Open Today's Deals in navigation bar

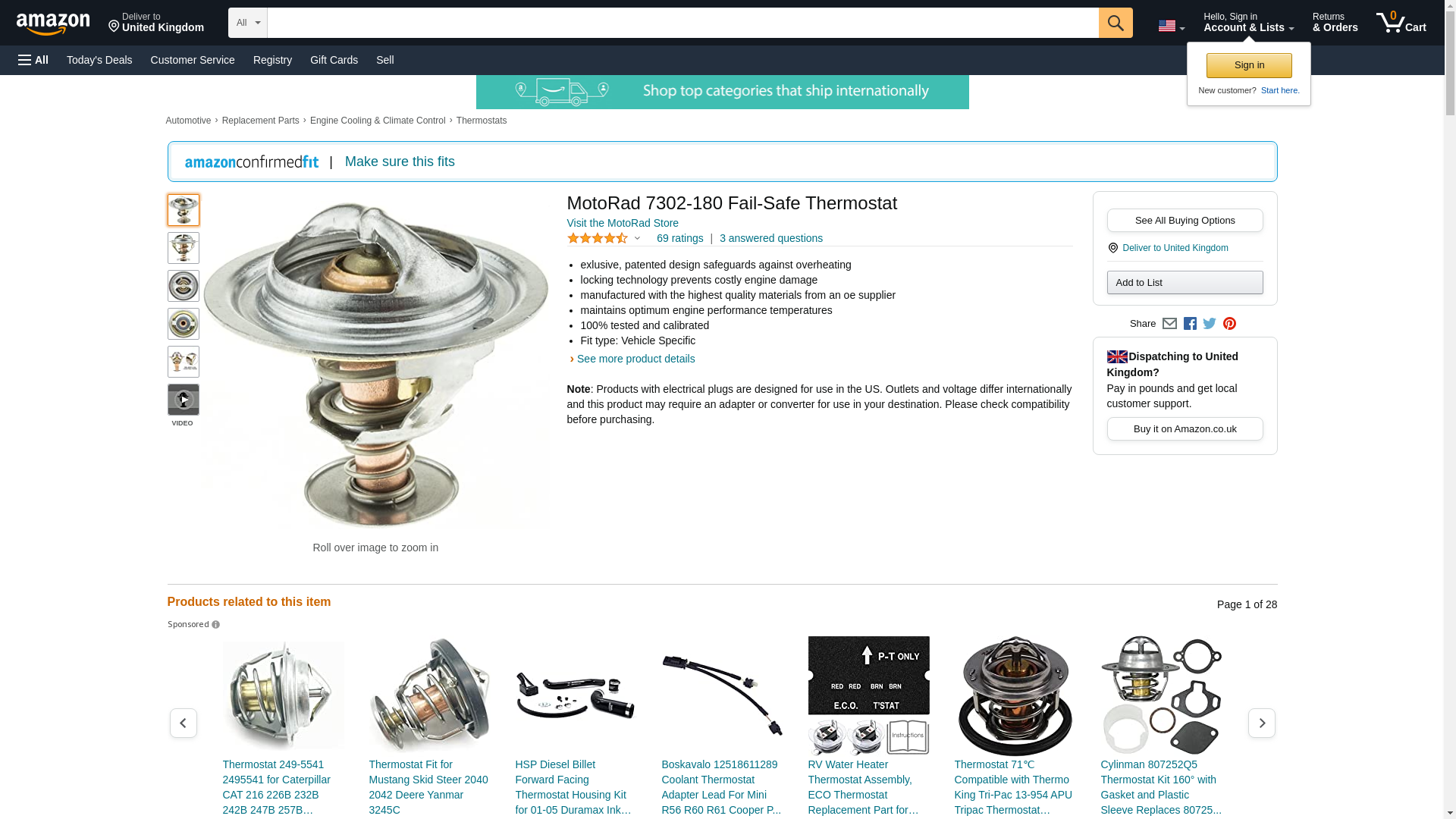point(99,60)
